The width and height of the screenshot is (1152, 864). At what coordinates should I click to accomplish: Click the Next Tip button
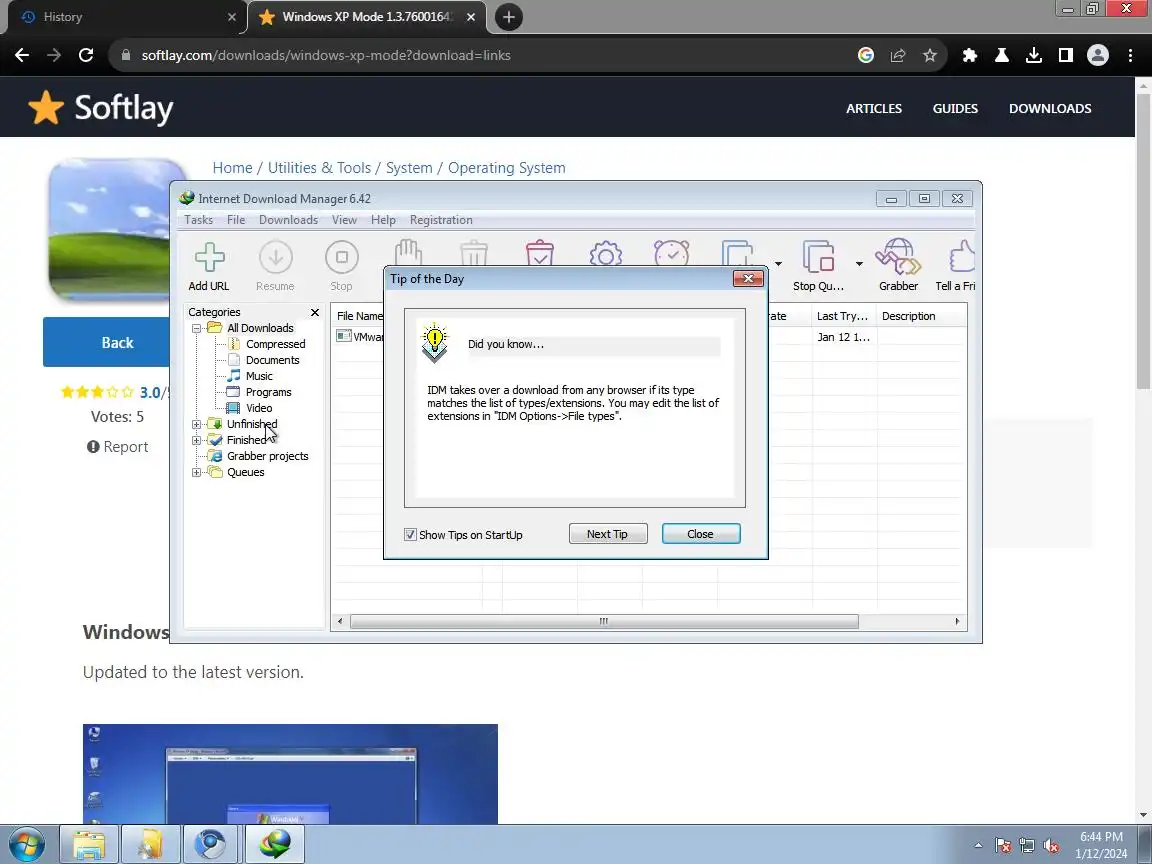click(x=608, y=534)
